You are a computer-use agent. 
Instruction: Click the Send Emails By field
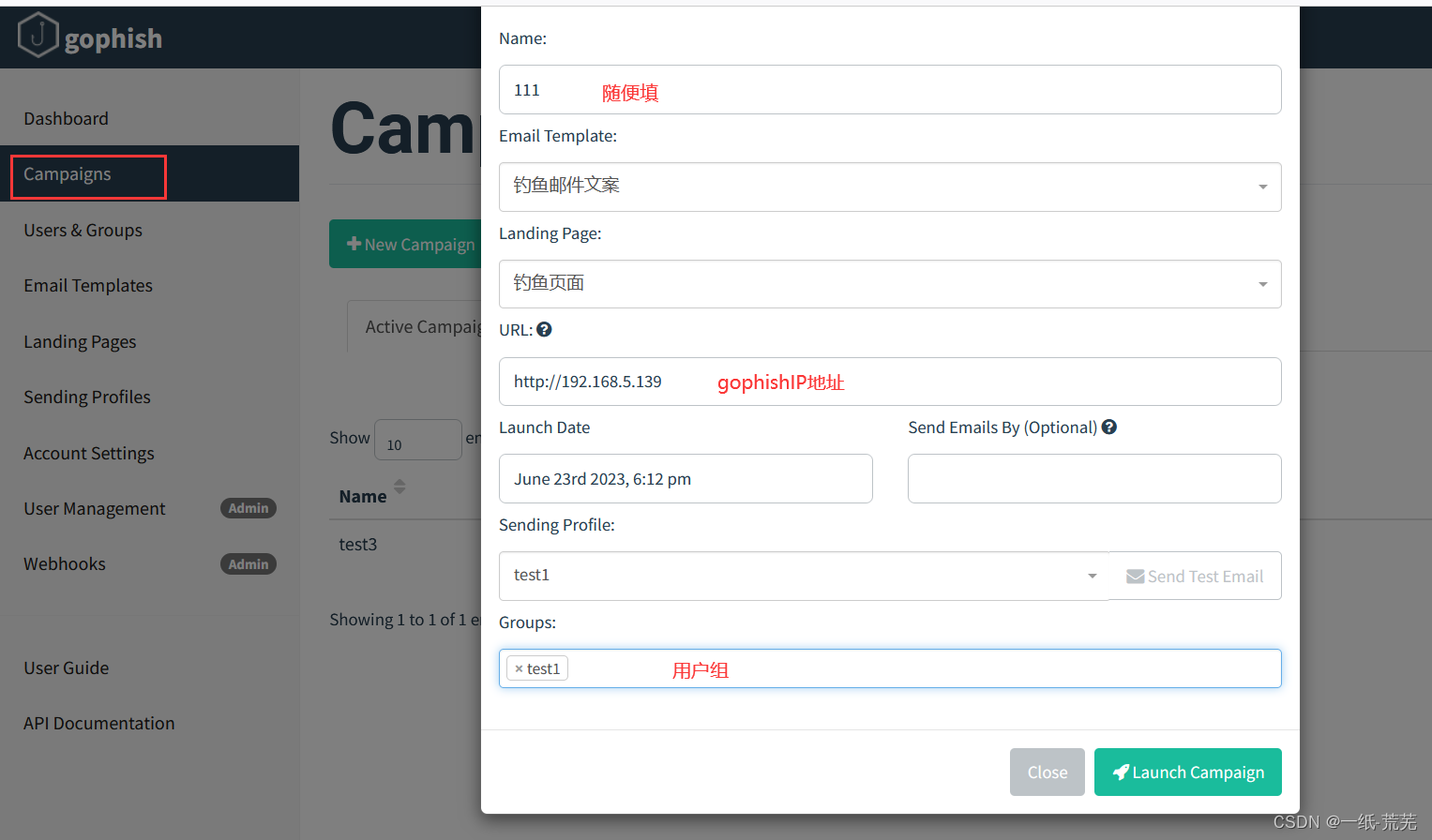1094,479
